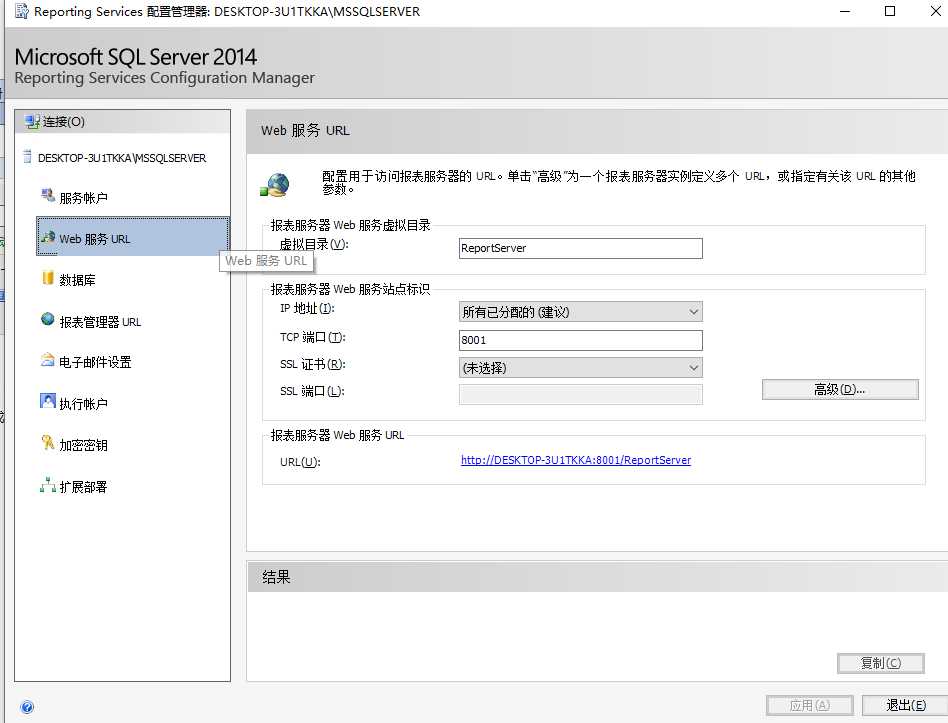Click the 虚拟目录(V) label

point(314,244)
